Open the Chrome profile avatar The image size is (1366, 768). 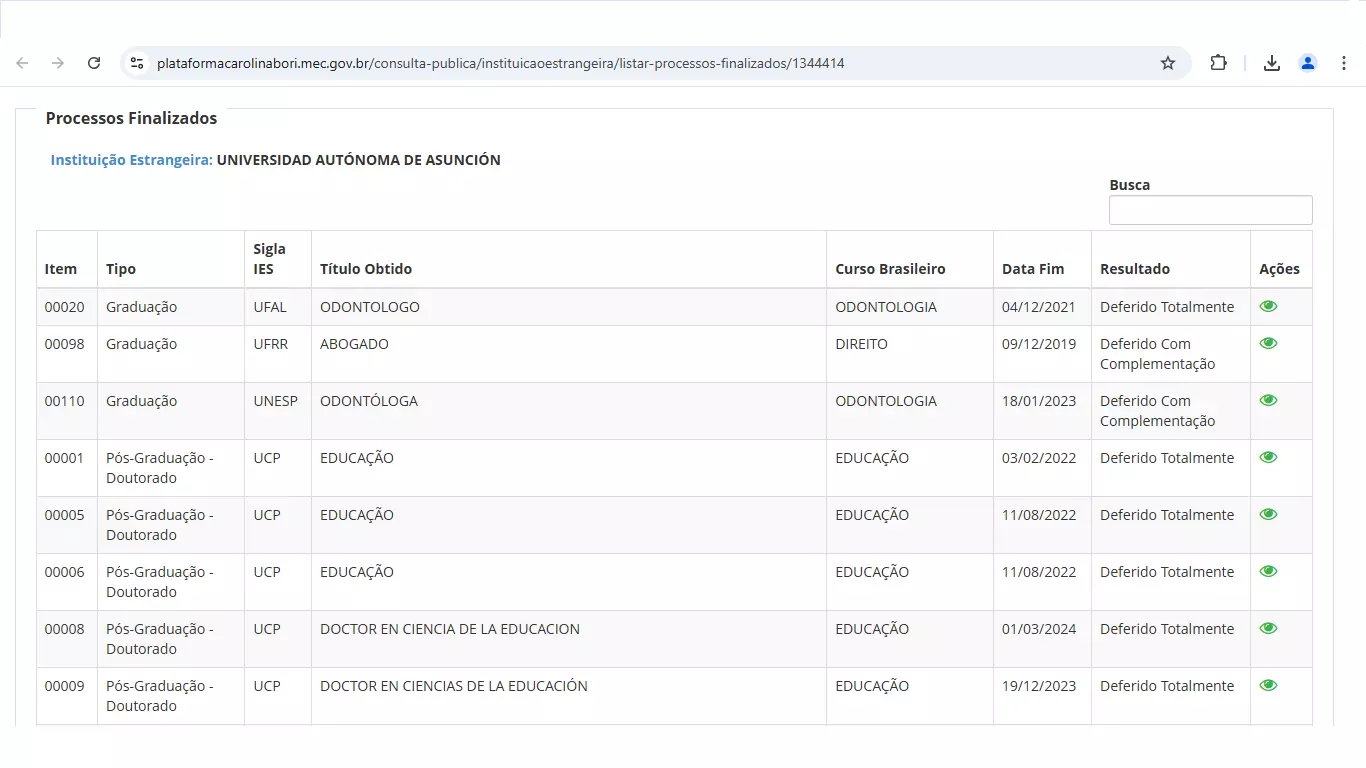[1307, 63]
